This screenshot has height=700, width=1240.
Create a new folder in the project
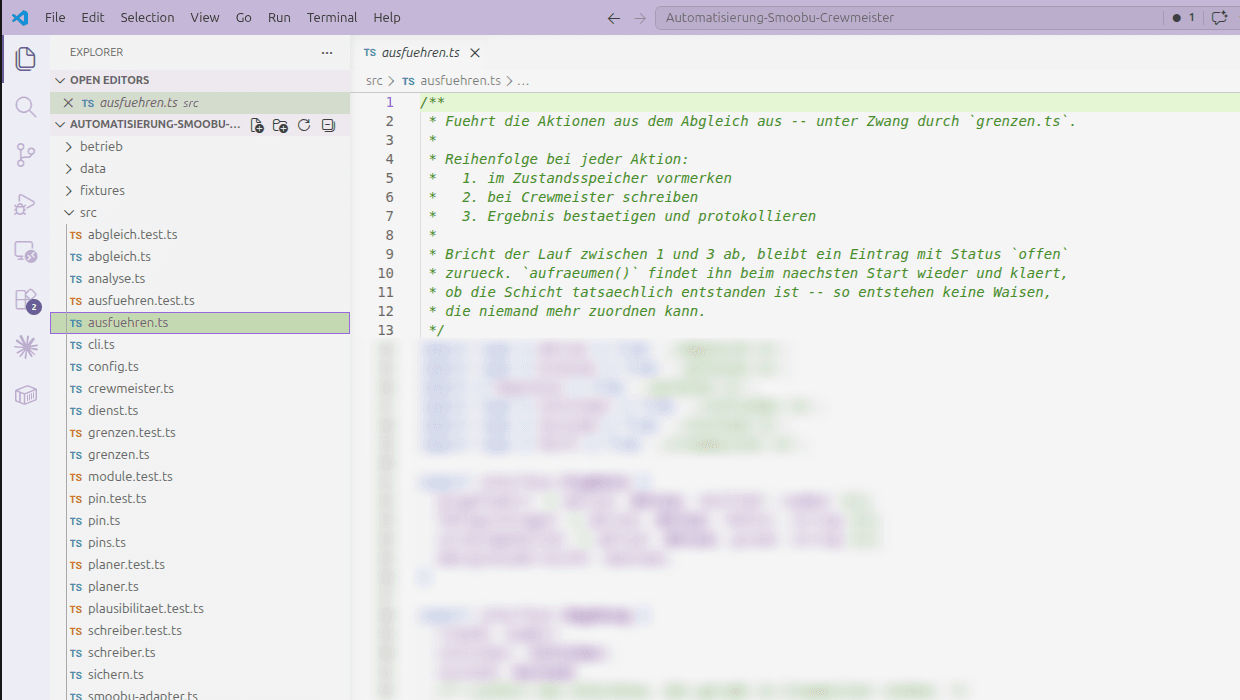click(280, 125)
